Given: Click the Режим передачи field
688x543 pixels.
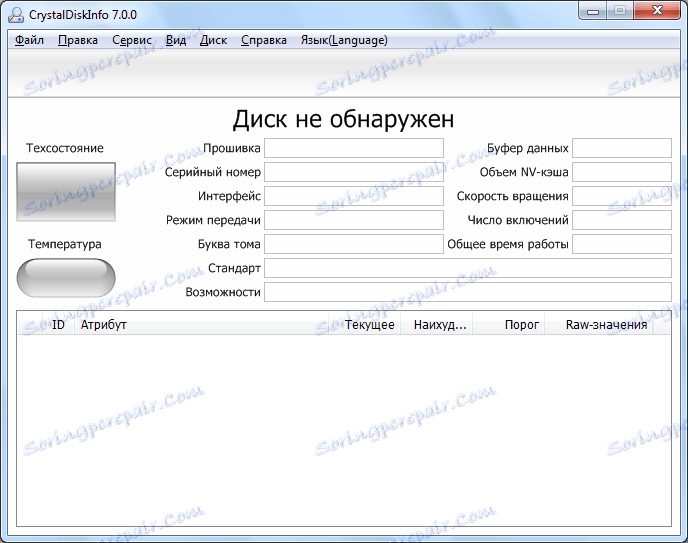Looking at the screenshot, I should [x=354, y=220].
